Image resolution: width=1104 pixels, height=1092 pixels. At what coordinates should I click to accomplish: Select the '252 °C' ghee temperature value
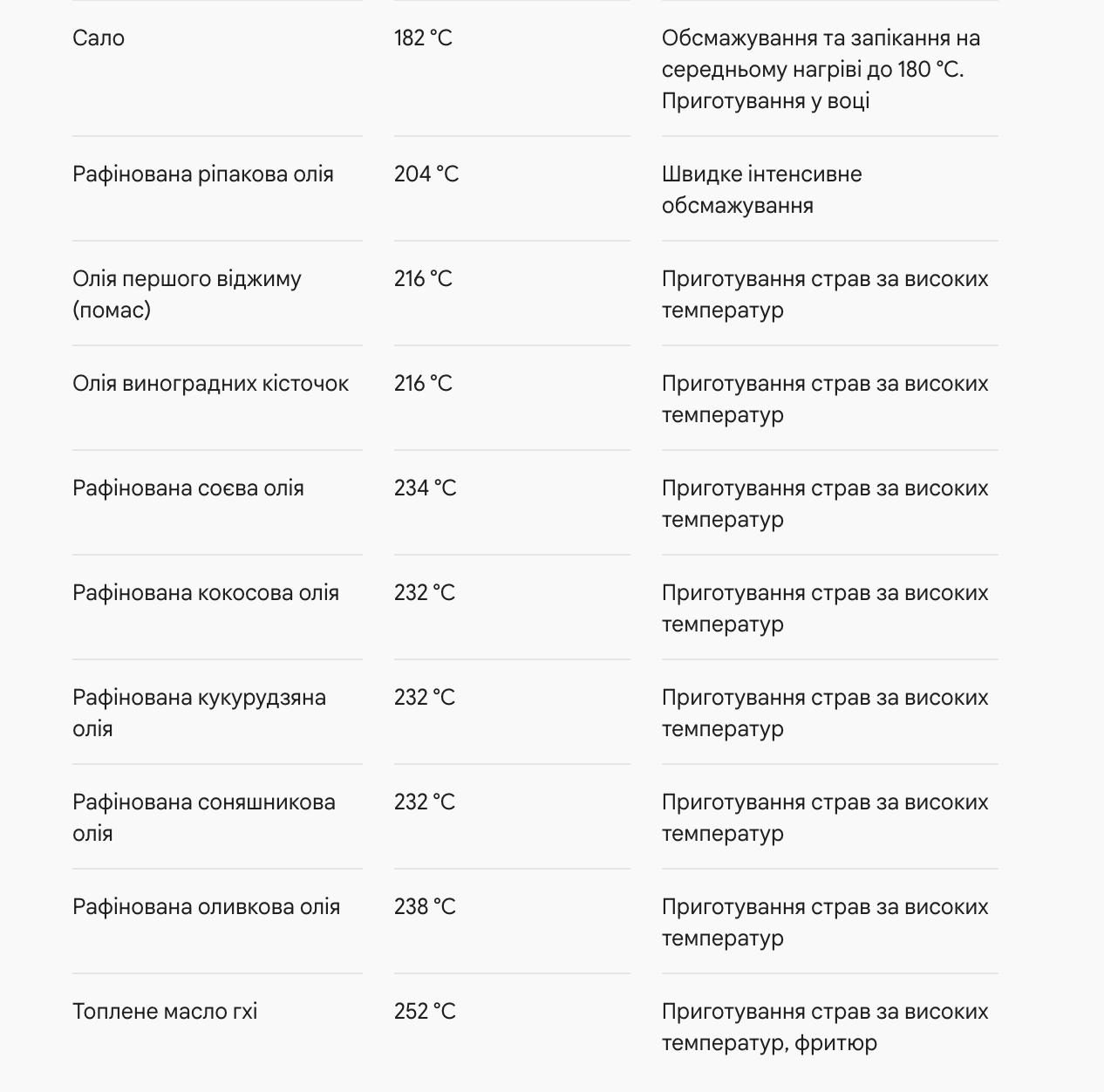tap(425, 1012)
